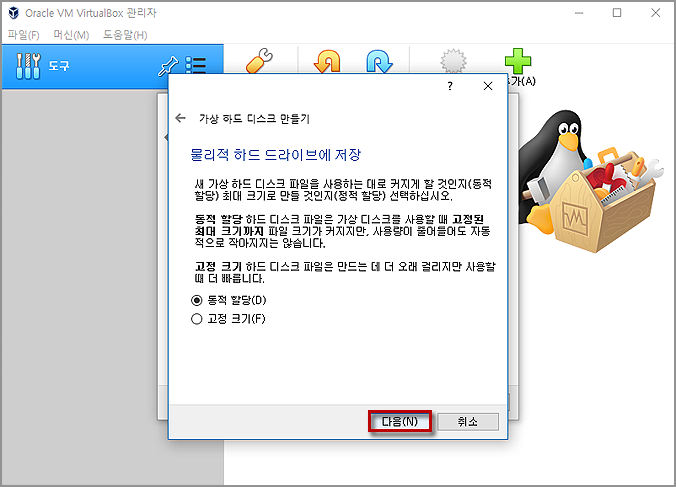Close the virtual disk creation dialog
The image size is (676, 487).
pos(488,86)
